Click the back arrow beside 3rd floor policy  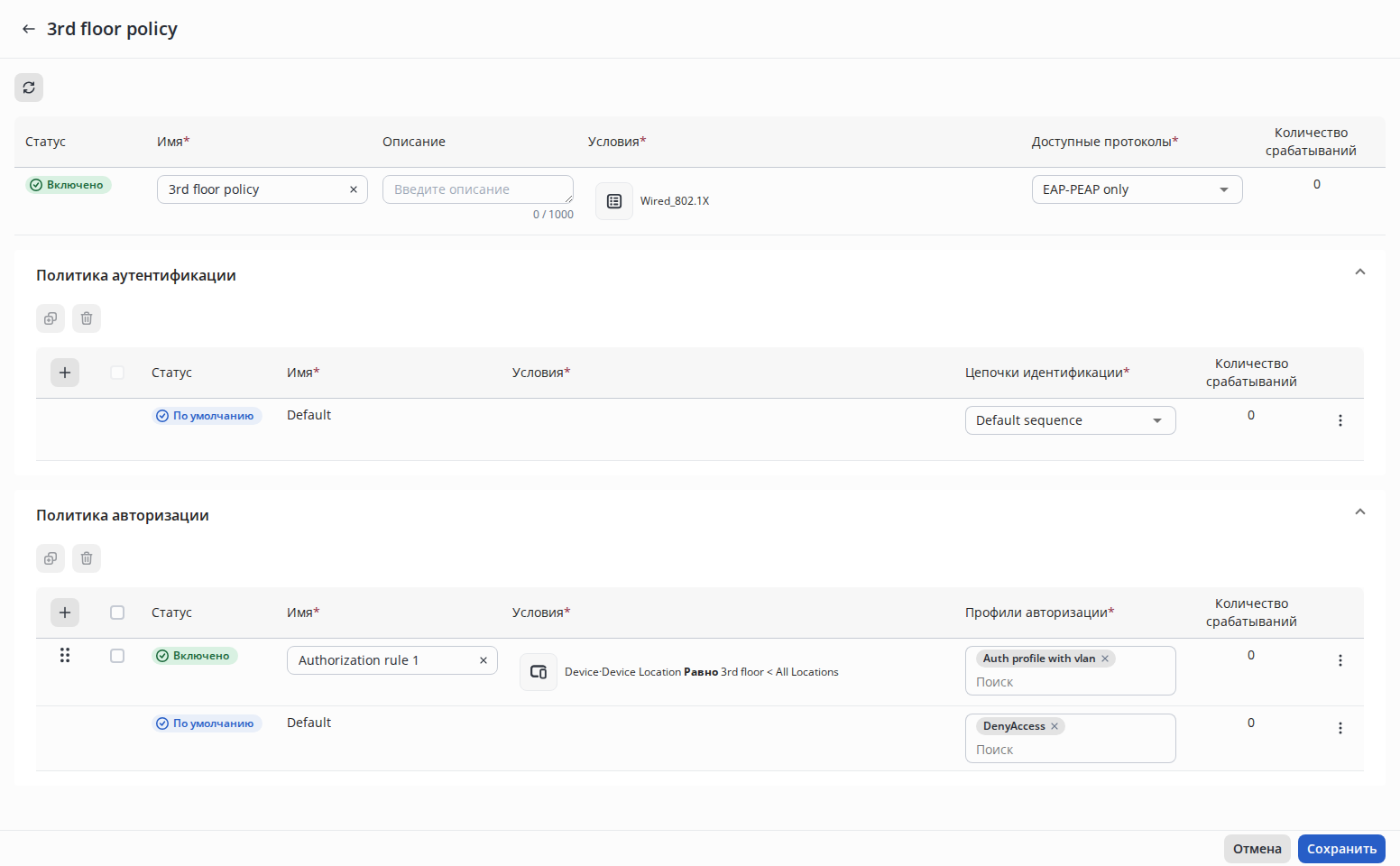point(29,29)
